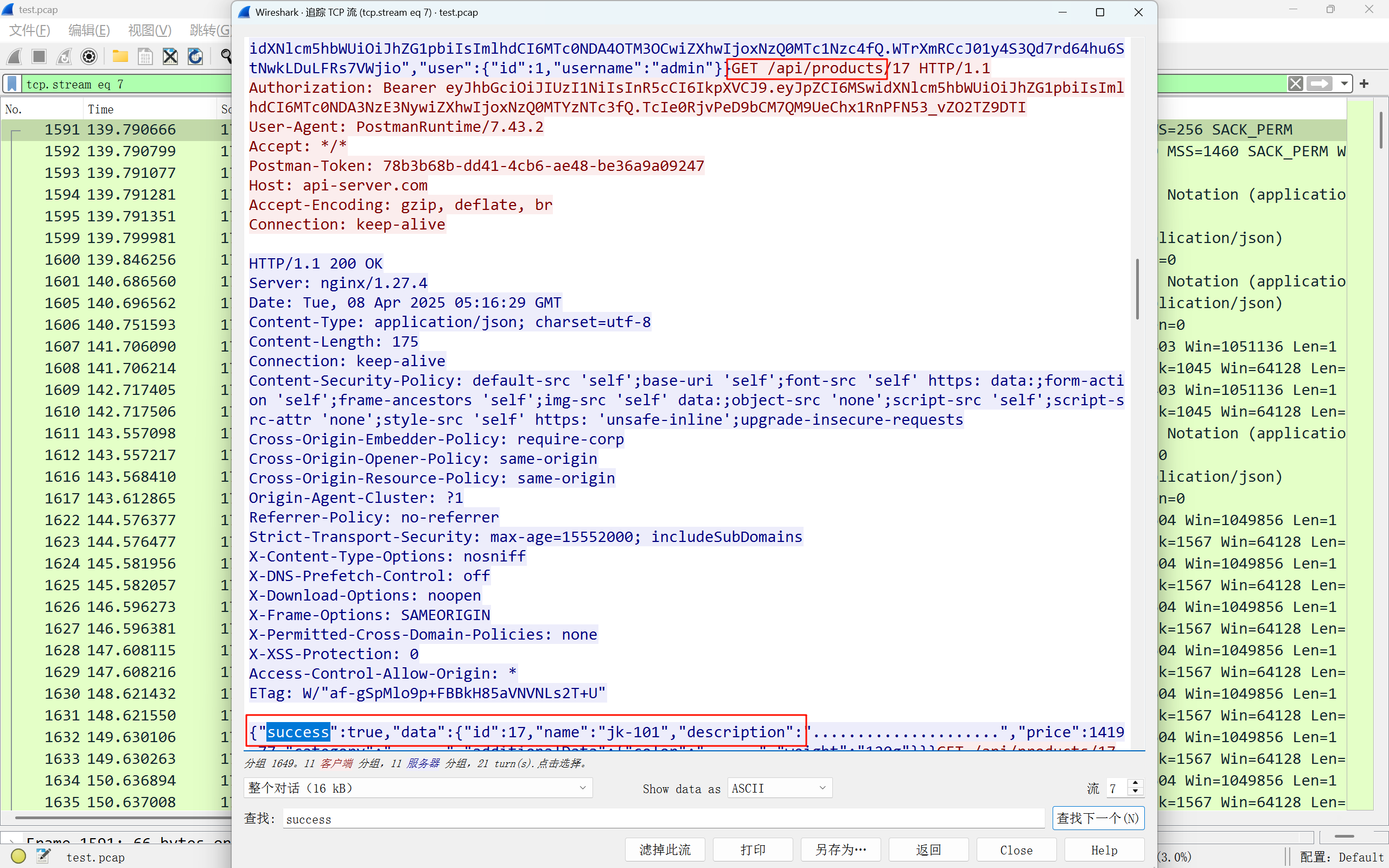Select packet row 1605
This screenshot has width=1389, height=868.
(x=116, y=303)
